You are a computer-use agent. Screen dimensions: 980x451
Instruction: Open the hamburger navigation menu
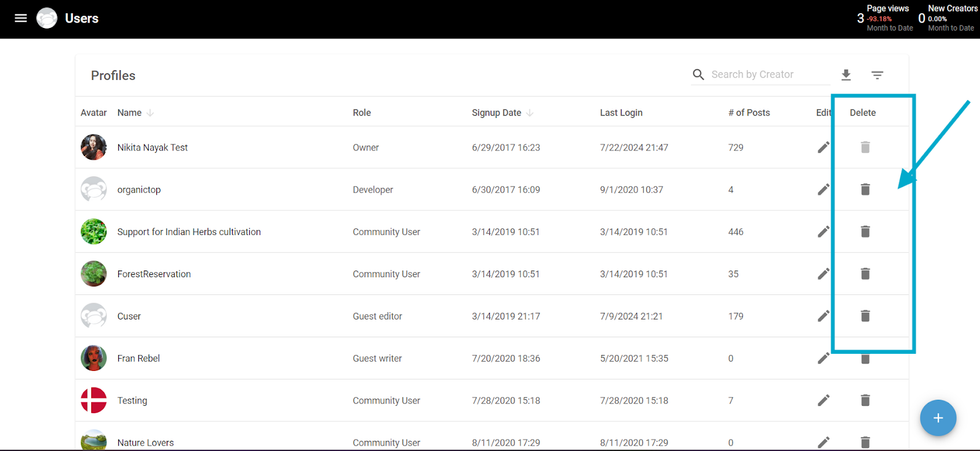coord(20,18)
